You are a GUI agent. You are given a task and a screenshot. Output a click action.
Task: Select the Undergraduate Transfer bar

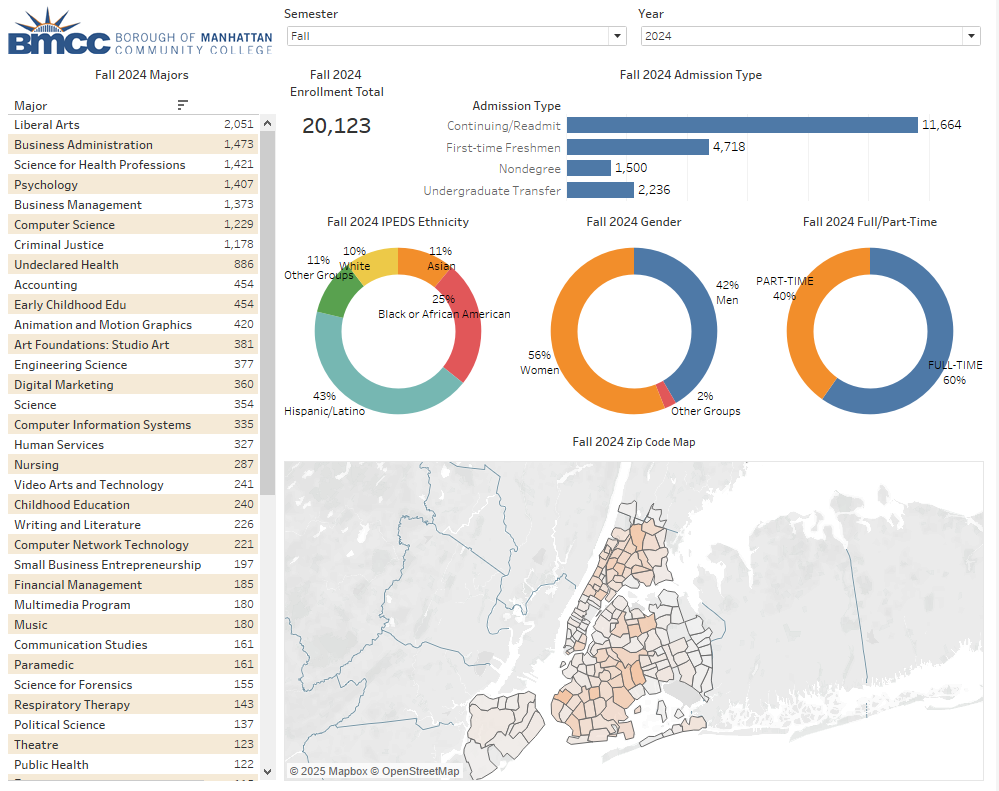click(600, 190)
